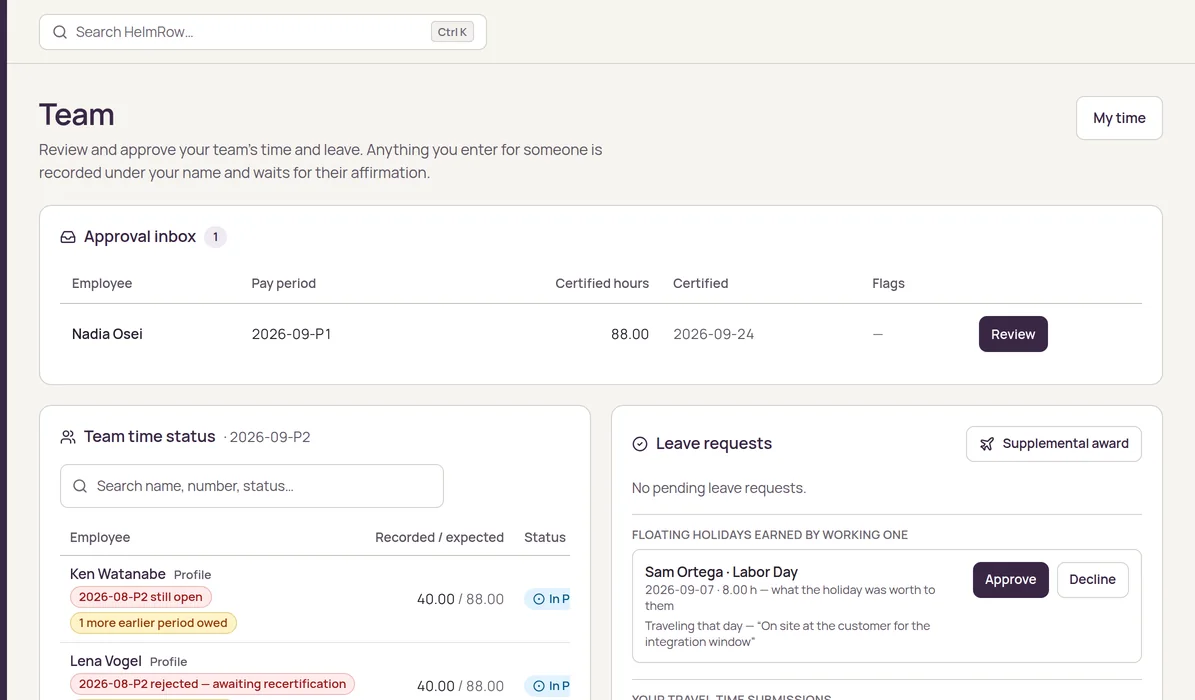
Task: Click the 2026-08-P2 rejected awaiting recertification tag
Action: pyautogui.click(x=213, y=684)
